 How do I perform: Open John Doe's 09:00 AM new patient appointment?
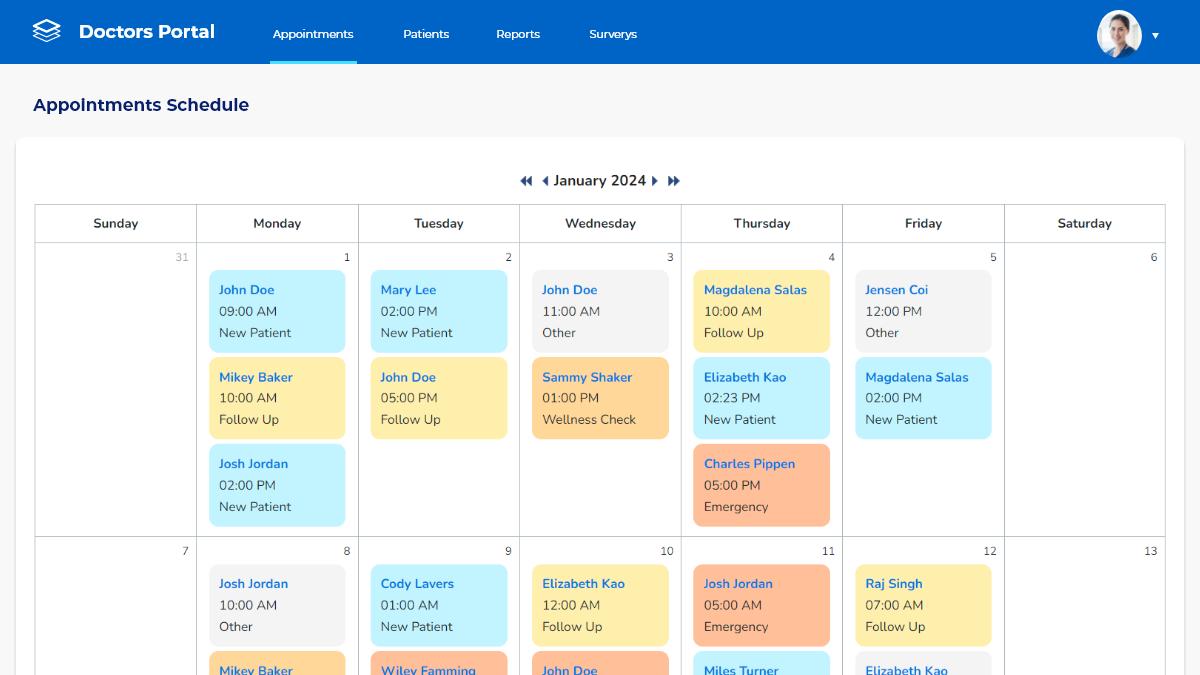[277, 311]
